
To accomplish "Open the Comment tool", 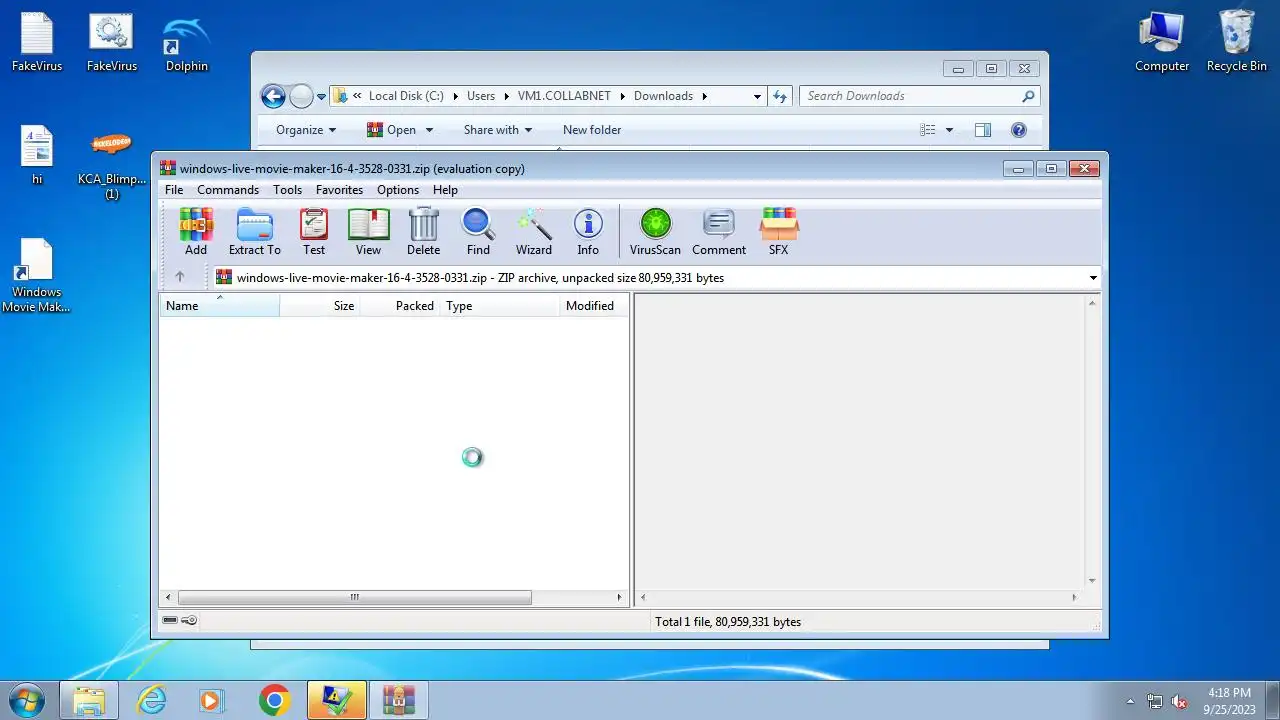I will (719, 231).
